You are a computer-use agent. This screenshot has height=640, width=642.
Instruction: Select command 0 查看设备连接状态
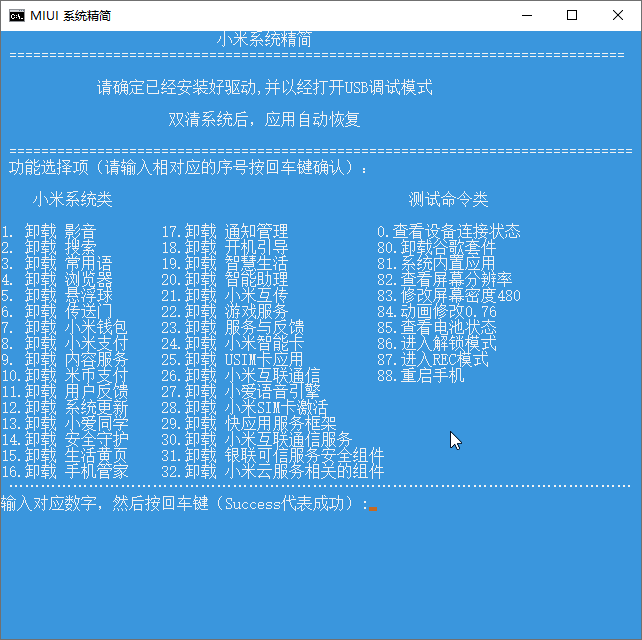coord(449,232)
